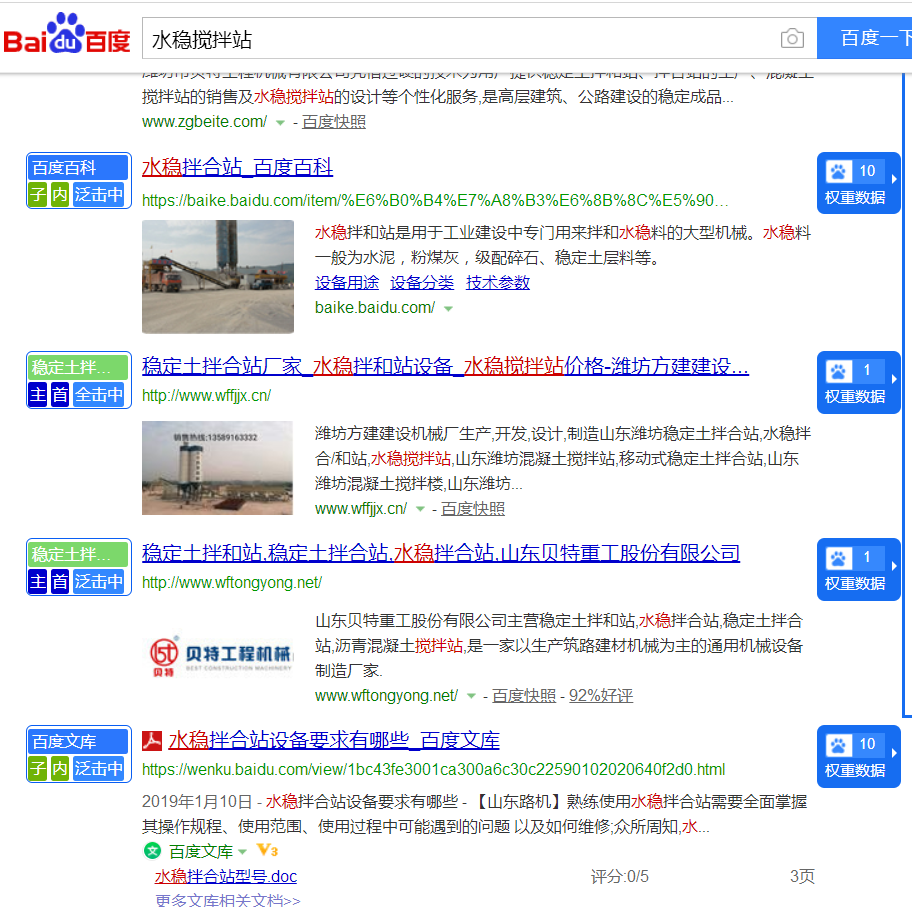The width and height of the screenshot is (912, 907).
Task: Click the 泛击中 tag for the wftongyong.net result
Action: [x=99, y=581]
